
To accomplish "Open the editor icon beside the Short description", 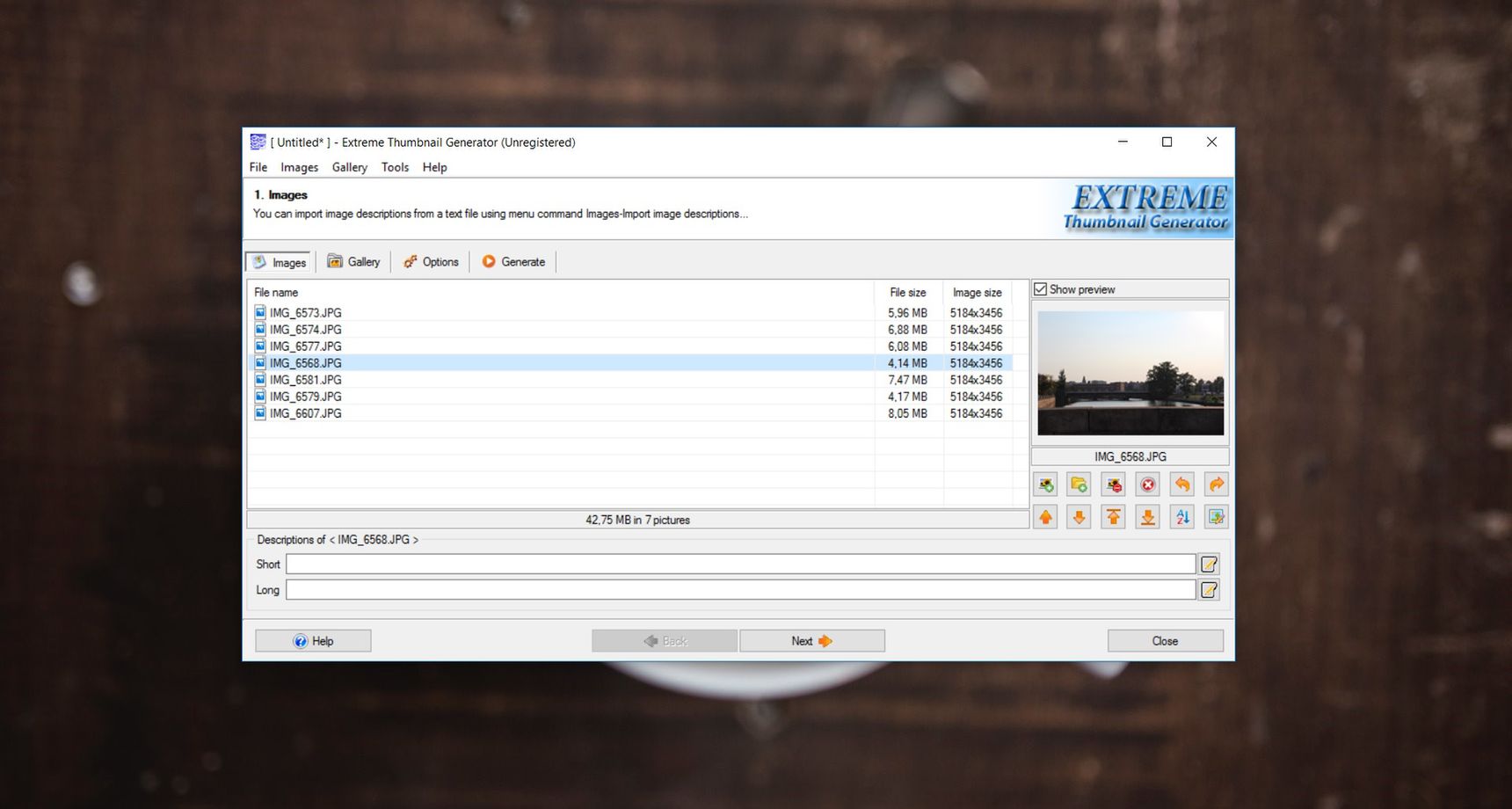I will coord(1210,565).
